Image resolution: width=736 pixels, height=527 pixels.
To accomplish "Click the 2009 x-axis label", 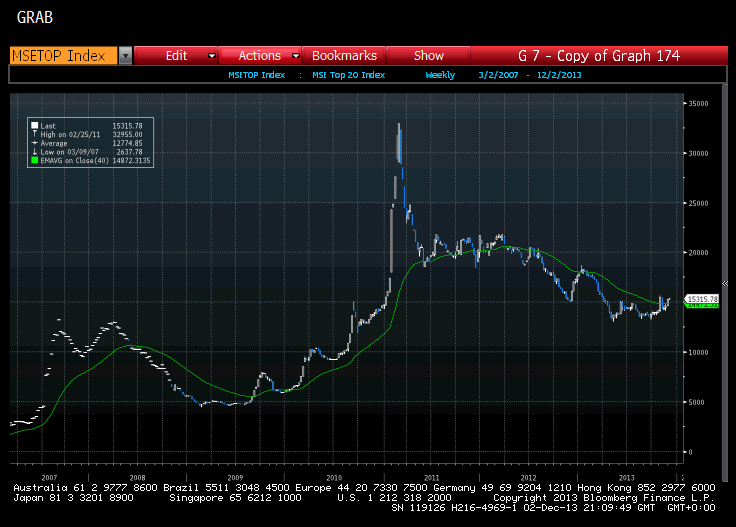I will 235,478.
